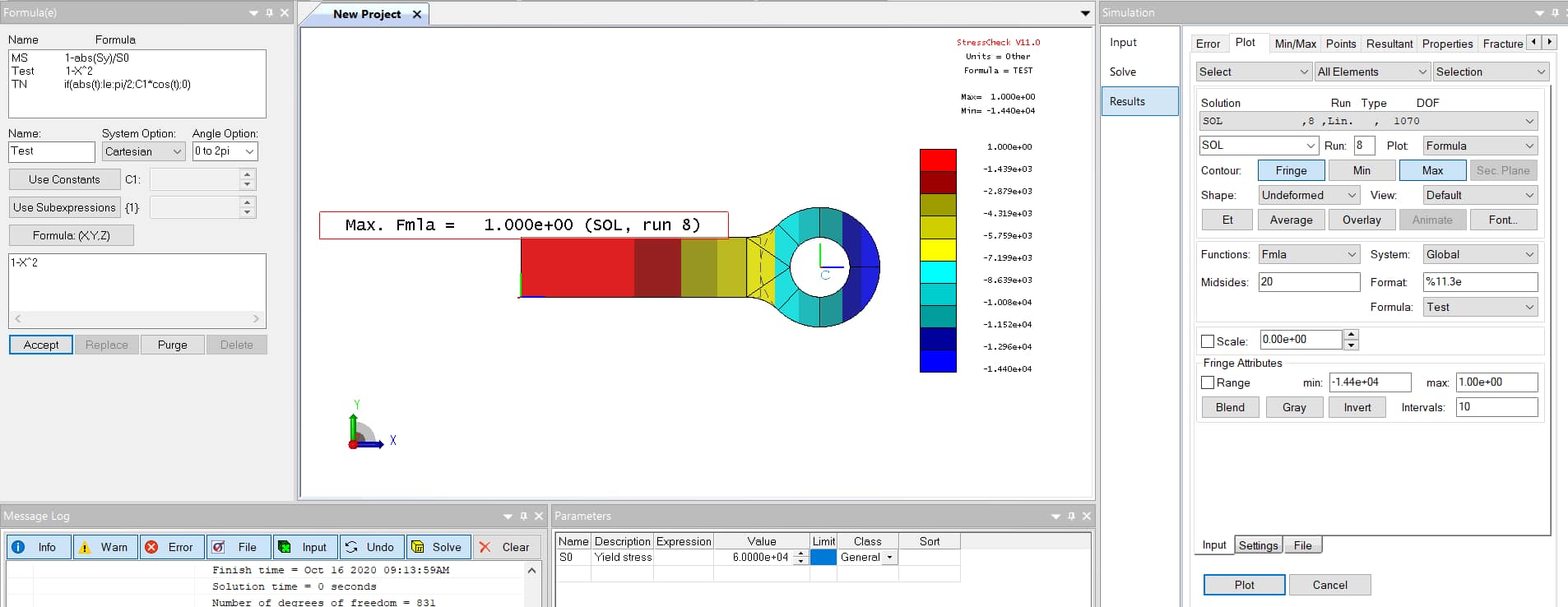
Task: Click the Info filter icon in Message Log
Action: tap(19, 547)
